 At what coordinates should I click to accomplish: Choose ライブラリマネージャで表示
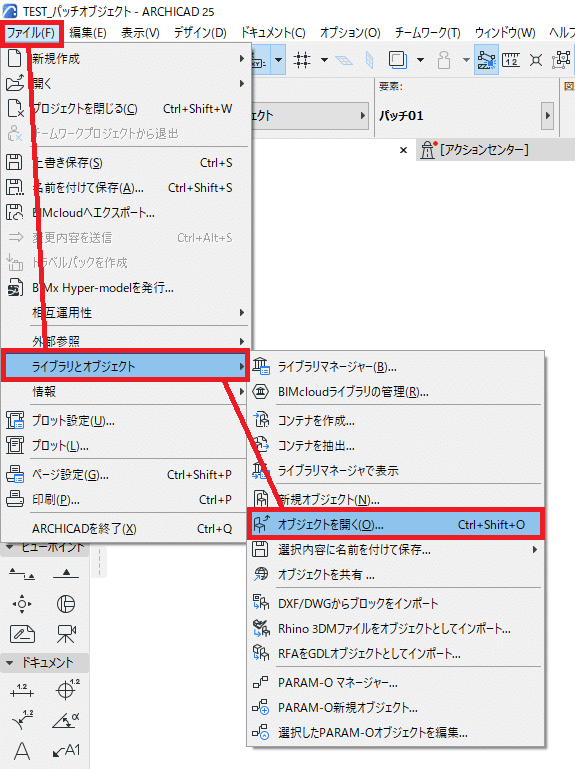coord(395,471)
